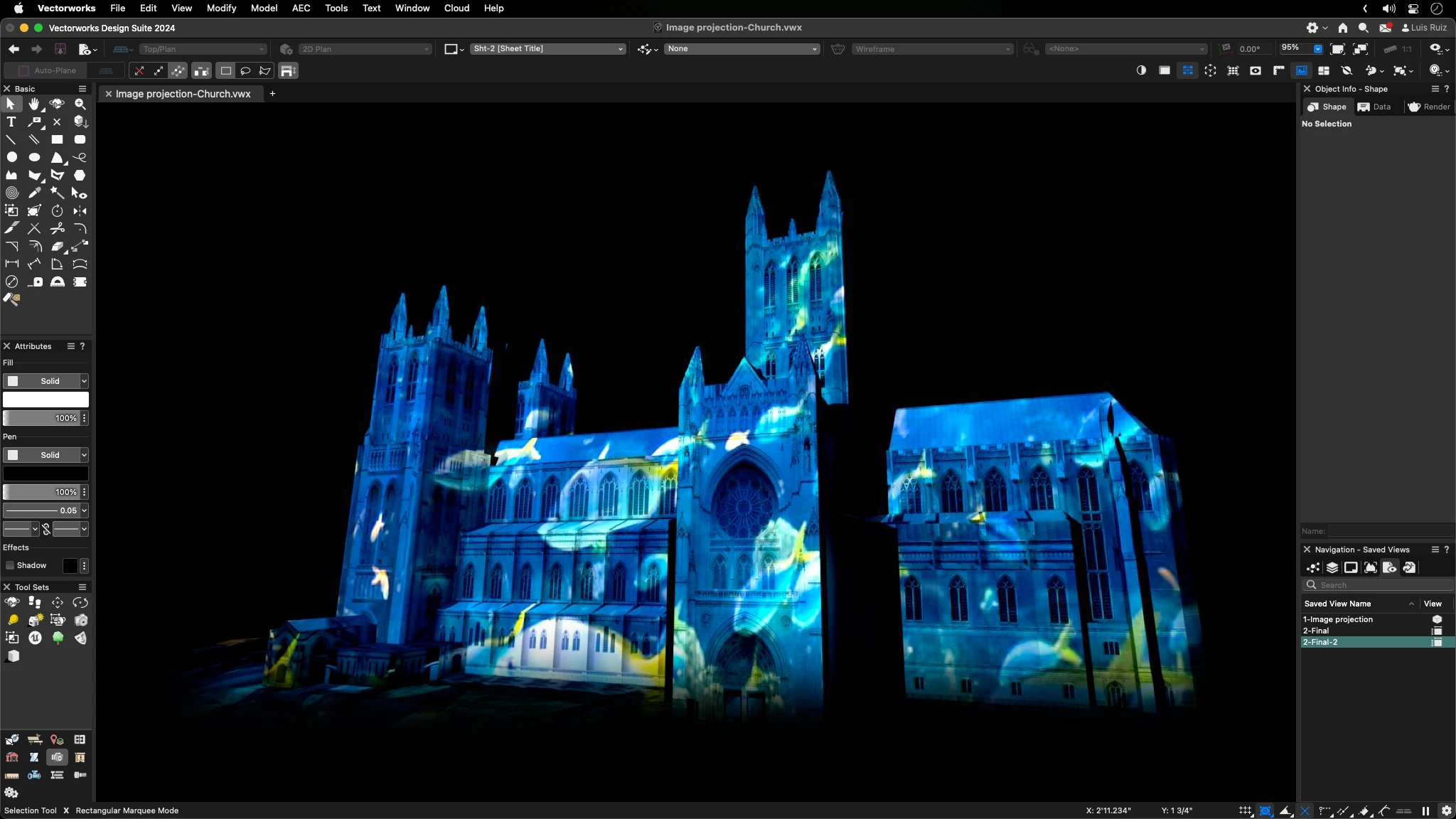This screenshot has width=1456, height=819.
Task: Expand the Sht-2 [Sheet Title] layer dropdown
Action: (547, 49)
